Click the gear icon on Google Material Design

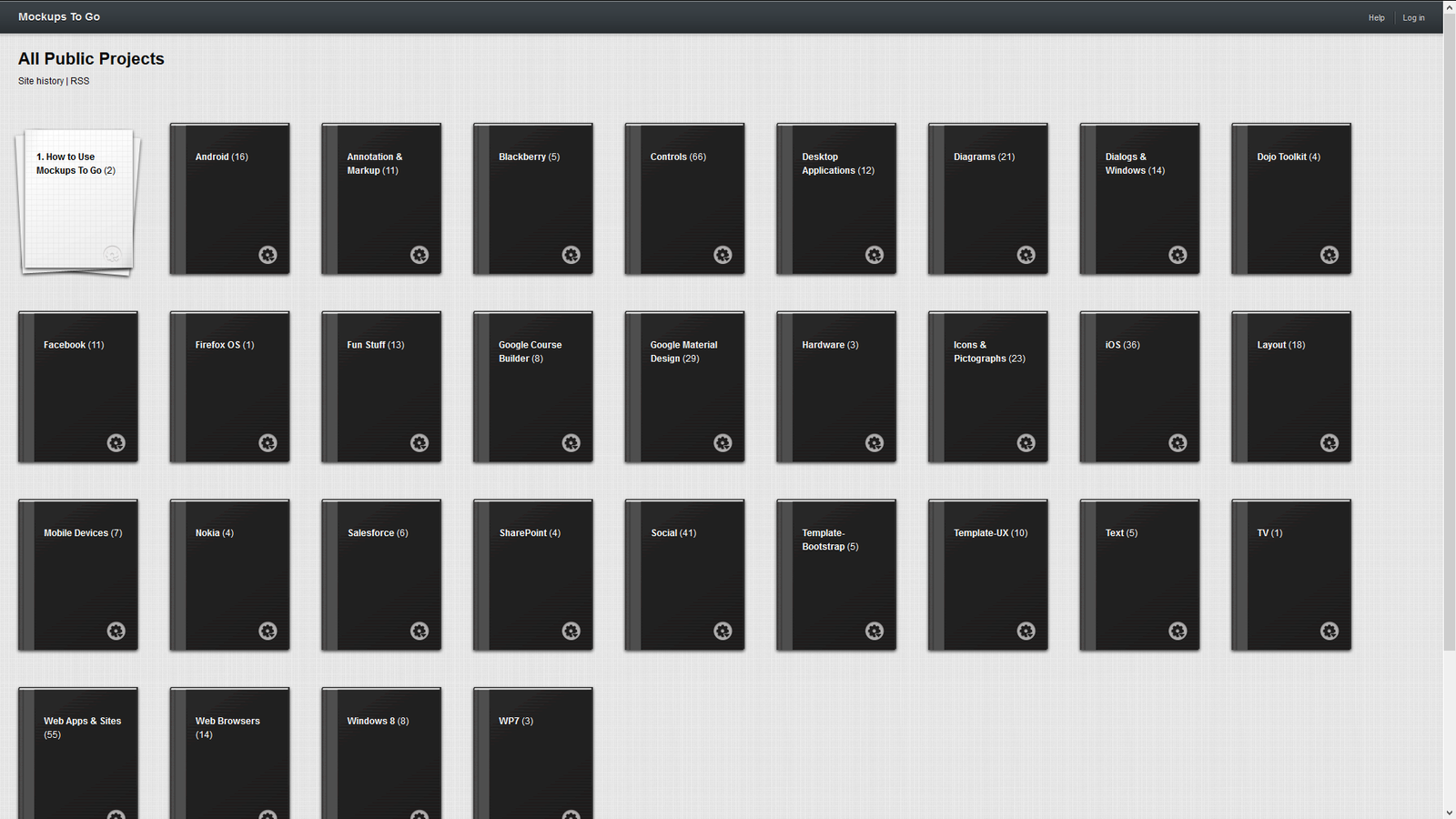(x=723, y=443)
